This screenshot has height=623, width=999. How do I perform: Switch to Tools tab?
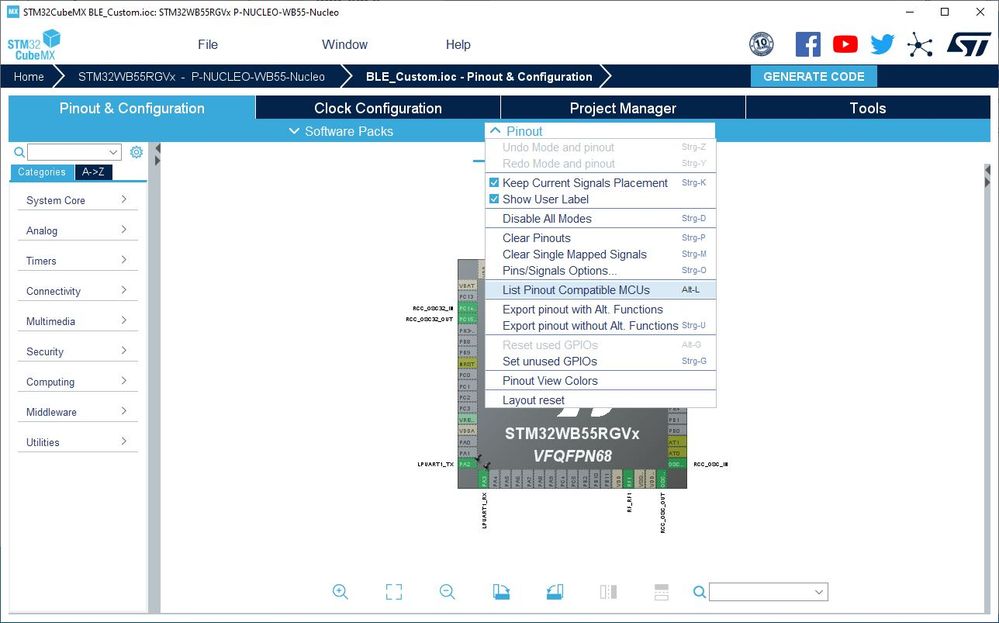pyautogui.click(x=868, y=108)
